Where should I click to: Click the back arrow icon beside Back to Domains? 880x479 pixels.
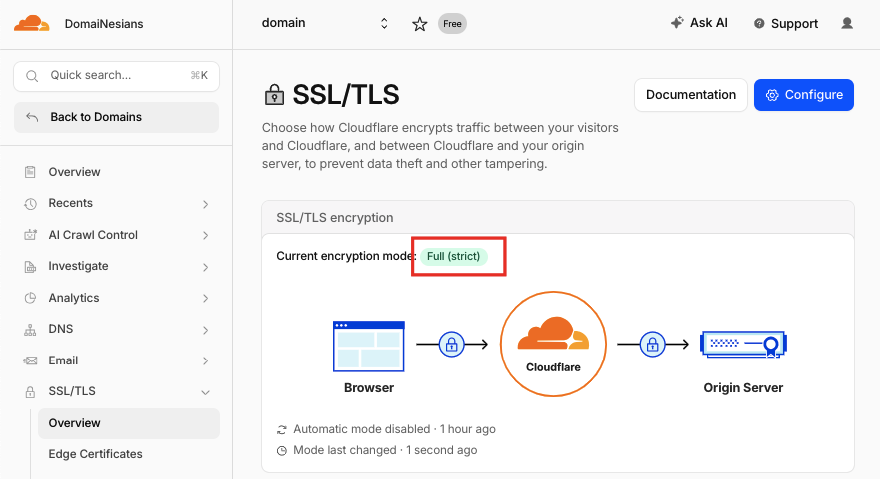tap(32, 117)
